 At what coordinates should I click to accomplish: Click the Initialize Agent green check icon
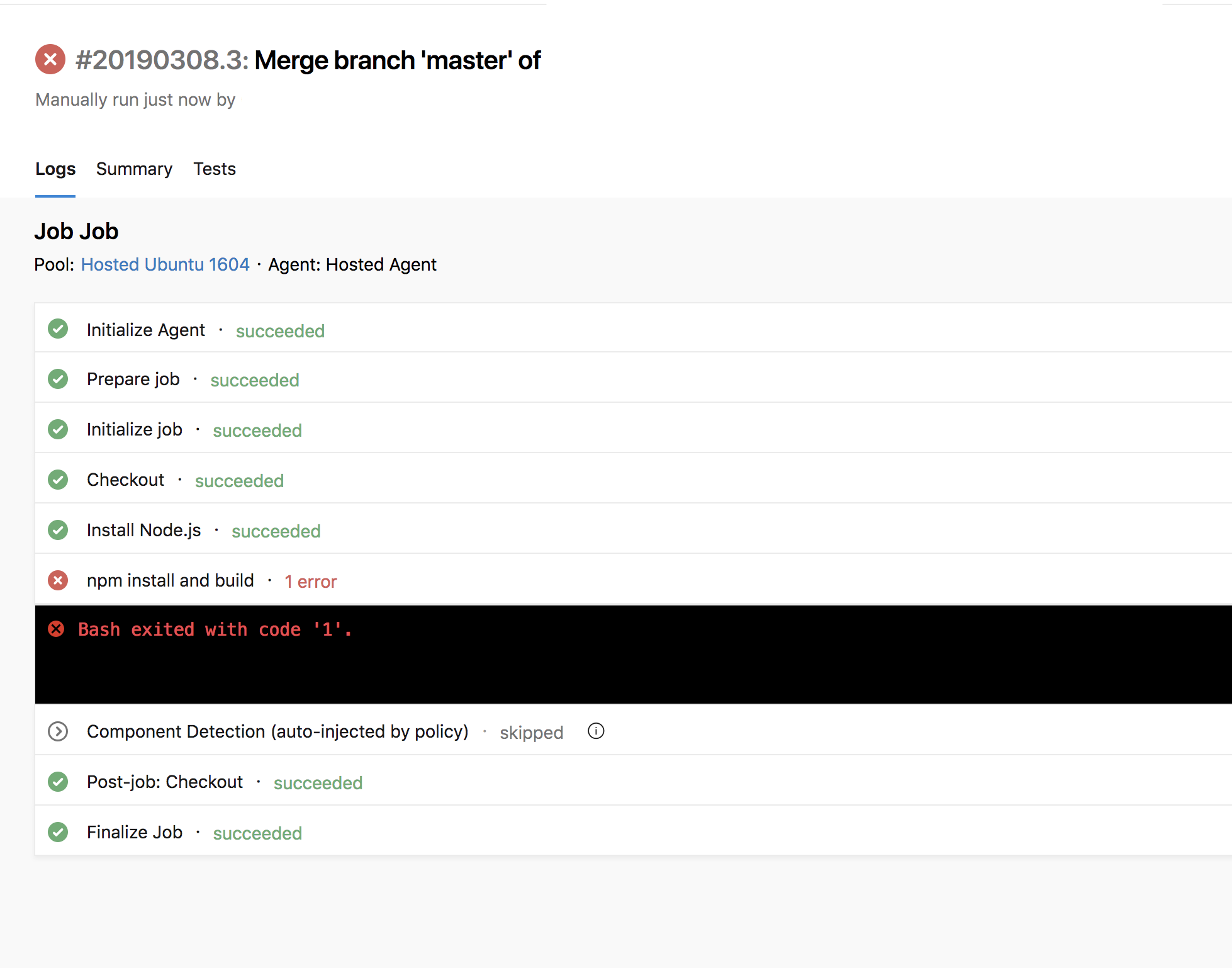[x=58, y=329]
